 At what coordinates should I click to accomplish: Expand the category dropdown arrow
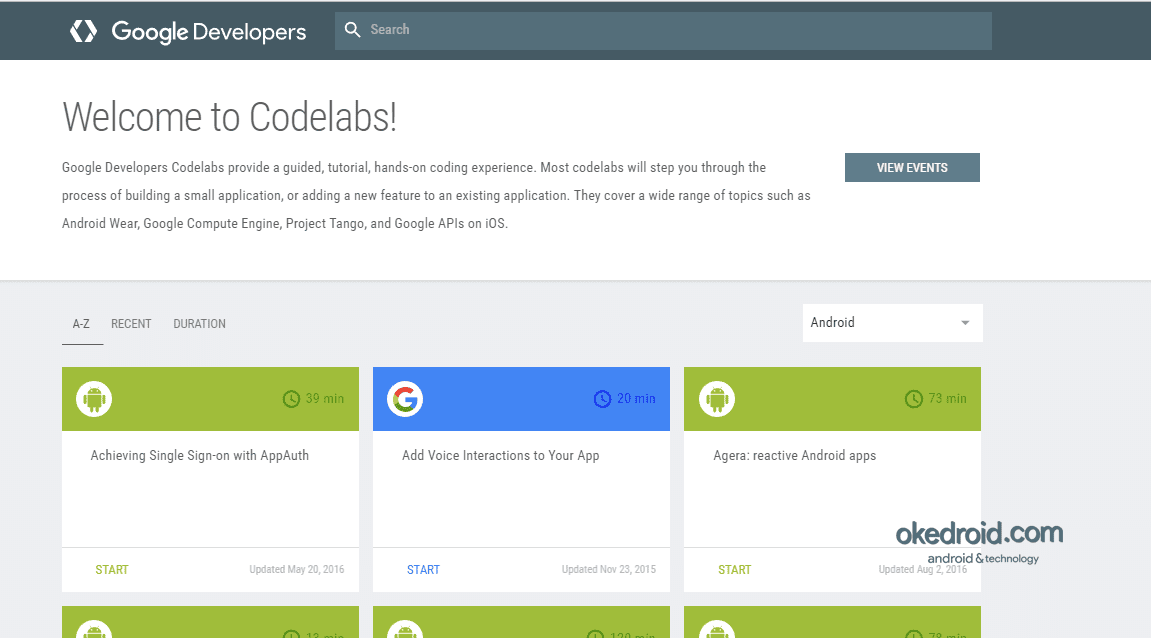pyautogui.click(x=965, y=323)
